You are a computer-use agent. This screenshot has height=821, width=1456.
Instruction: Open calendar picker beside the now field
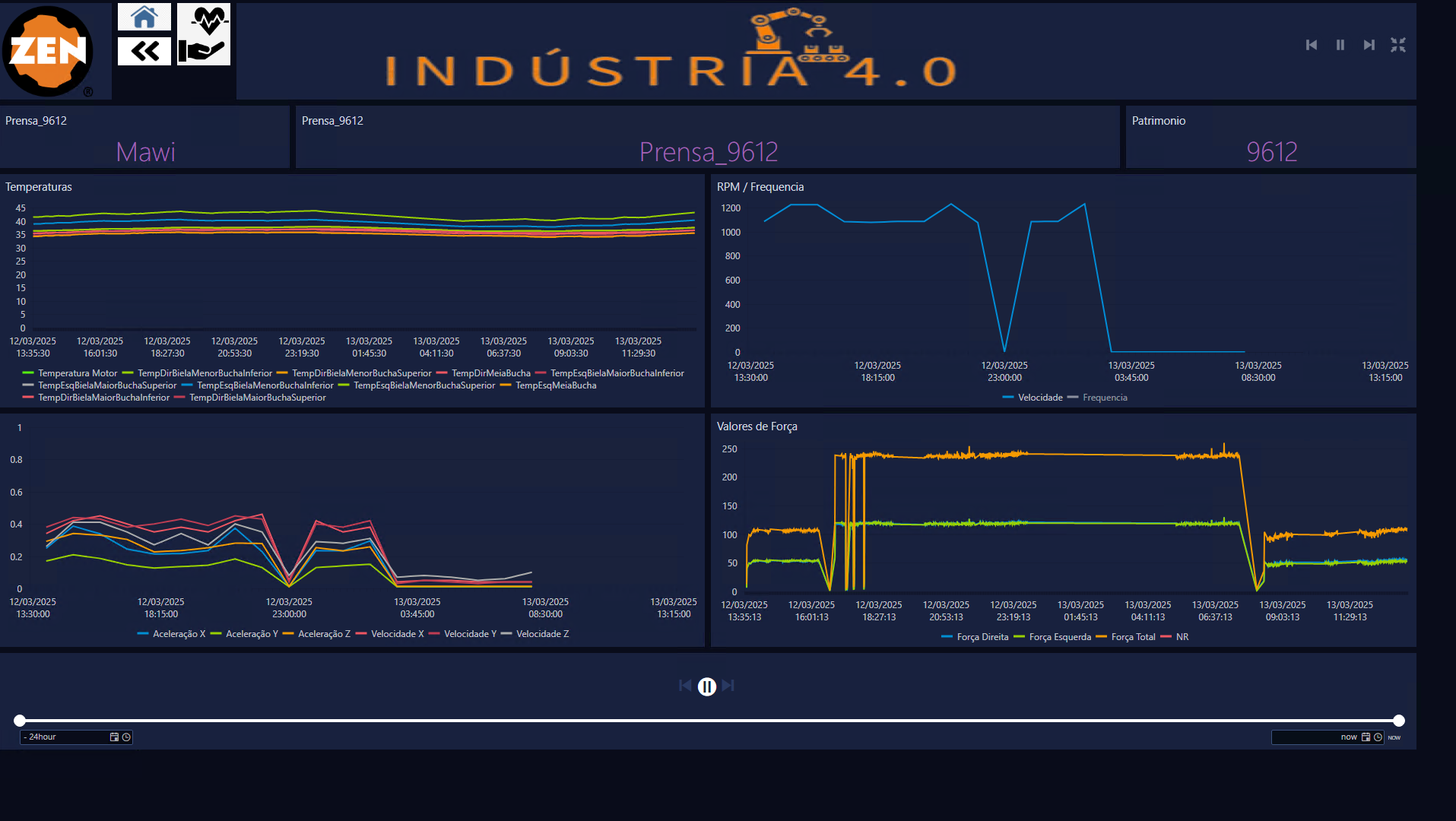coord(1366,737)
